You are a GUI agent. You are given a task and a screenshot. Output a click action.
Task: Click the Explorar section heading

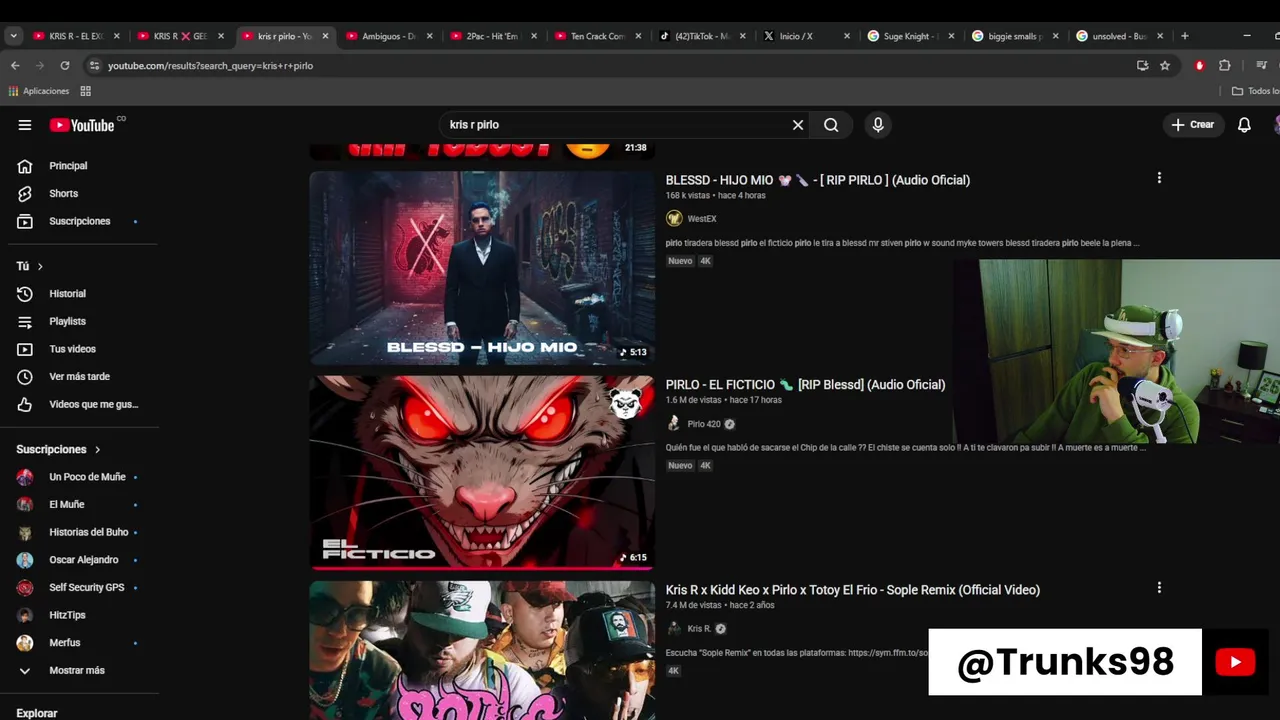pos(37,713)
